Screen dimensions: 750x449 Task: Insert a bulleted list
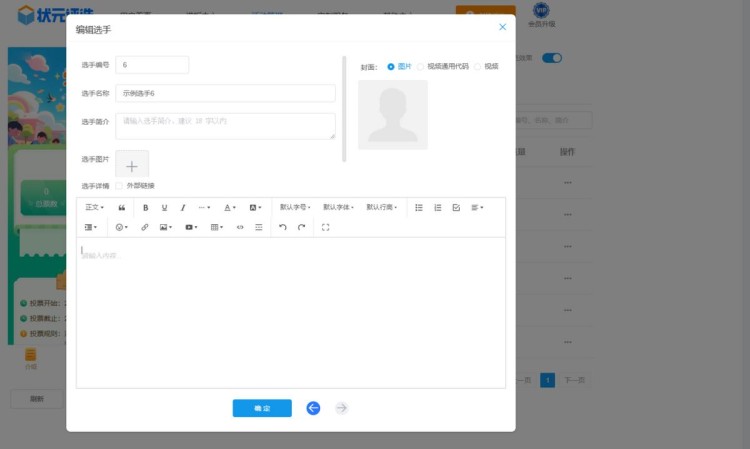point(419,208)
